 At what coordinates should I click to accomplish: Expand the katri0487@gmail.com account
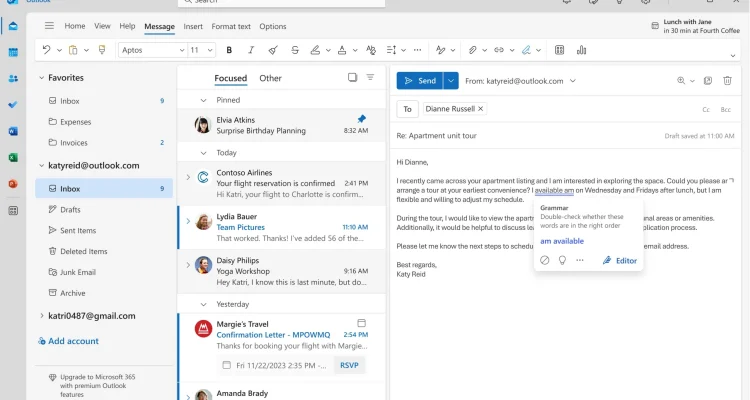[x=42, y=316]
